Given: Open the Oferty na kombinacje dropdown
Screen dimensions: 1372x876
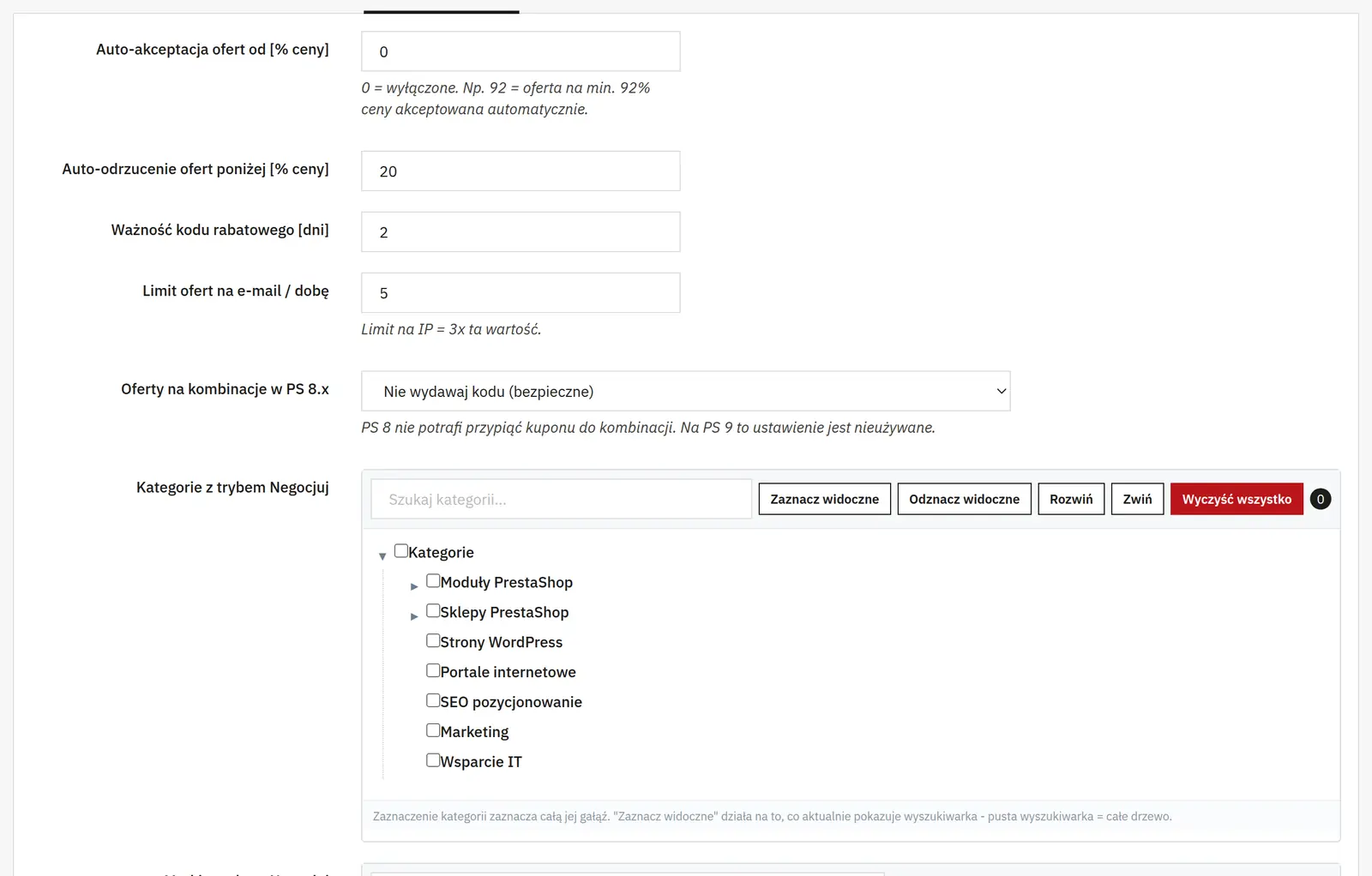Looking at the screenshot, I should coord(685,391).
